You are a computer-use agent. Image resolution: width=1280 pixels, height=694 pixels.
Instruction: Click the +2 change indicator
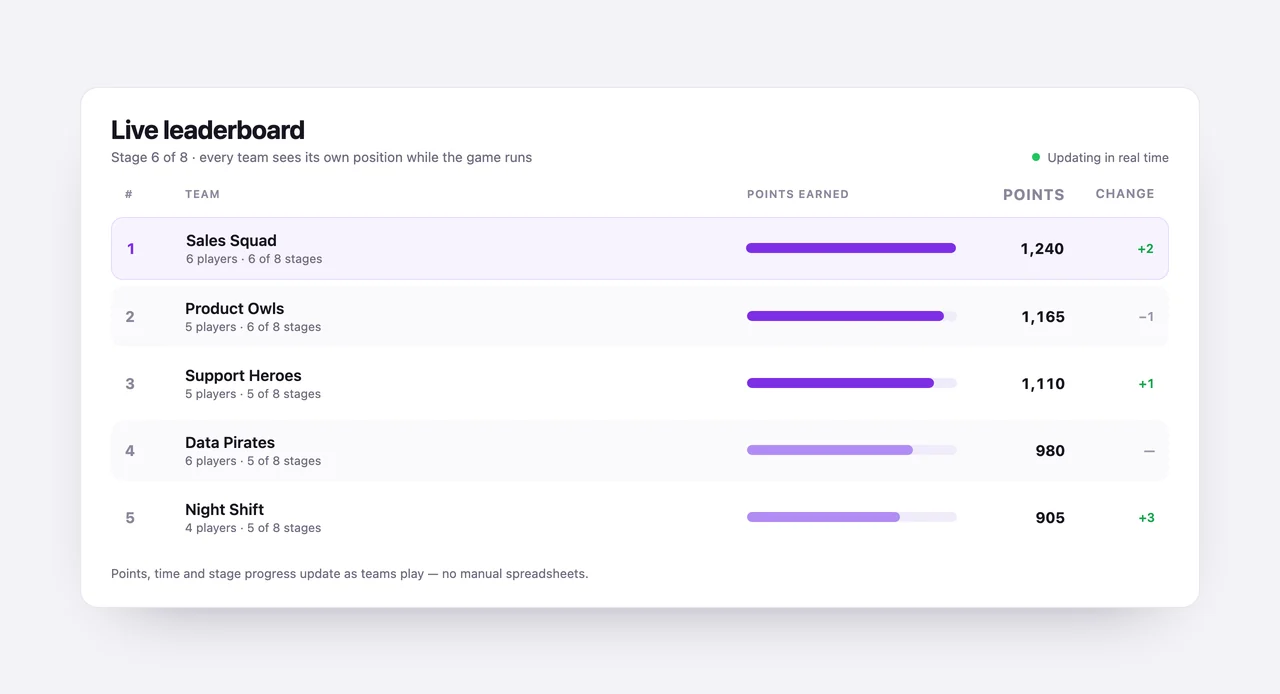tap(1145, 249)
